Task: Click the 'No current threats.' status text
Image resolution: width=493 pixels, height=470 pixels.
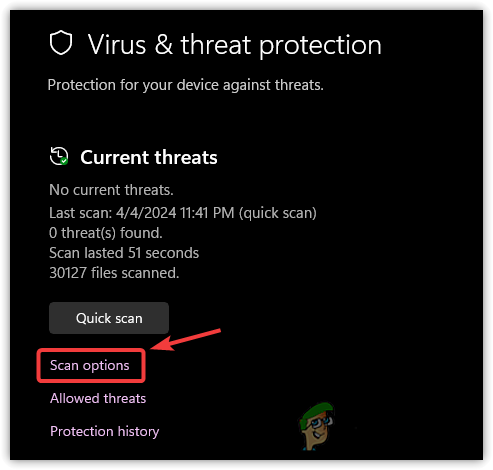Action: click(x=111, y=190)
